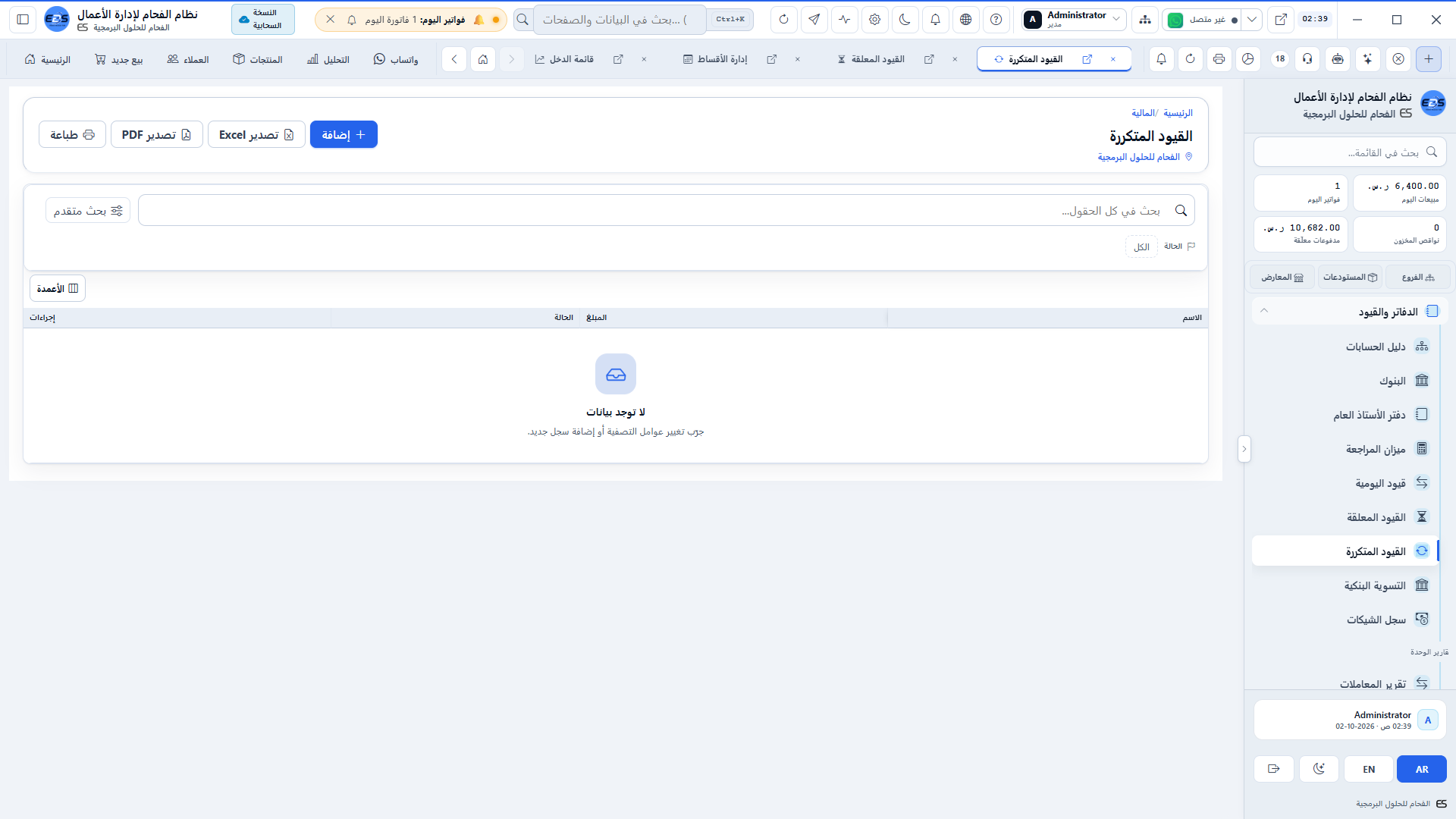Open the activity pulse icon
Screen dimensions: 1456x819
pos(844,20)
